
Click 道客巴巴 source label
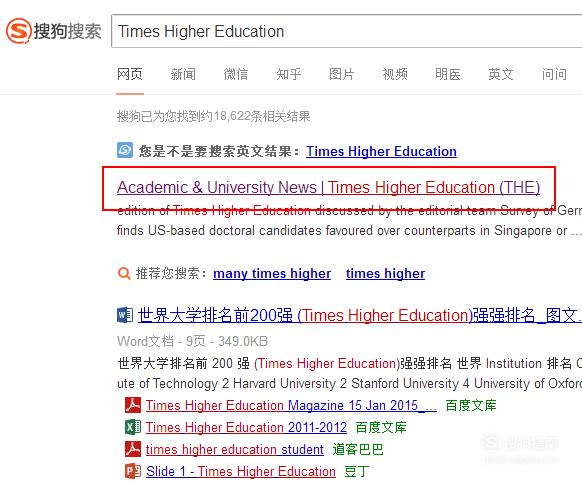pyautogui.click(x=357, y=450)
